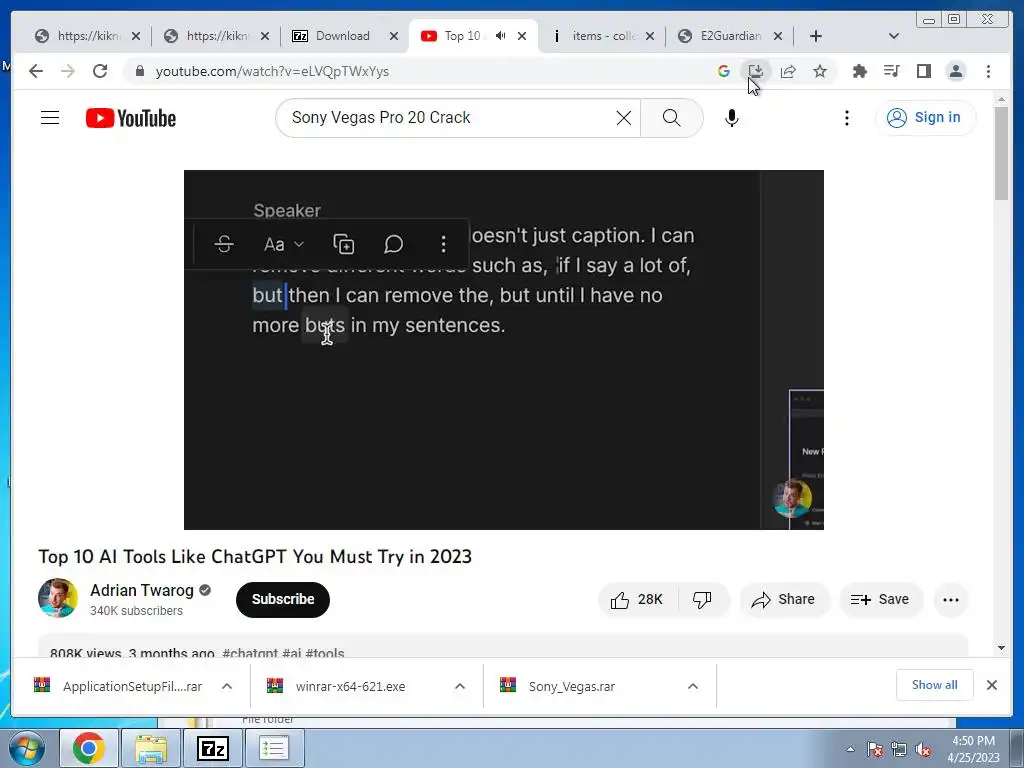This screenshot has width=1024, height=768.
Task: Click the magnifier search button
Action: (672, 118)
